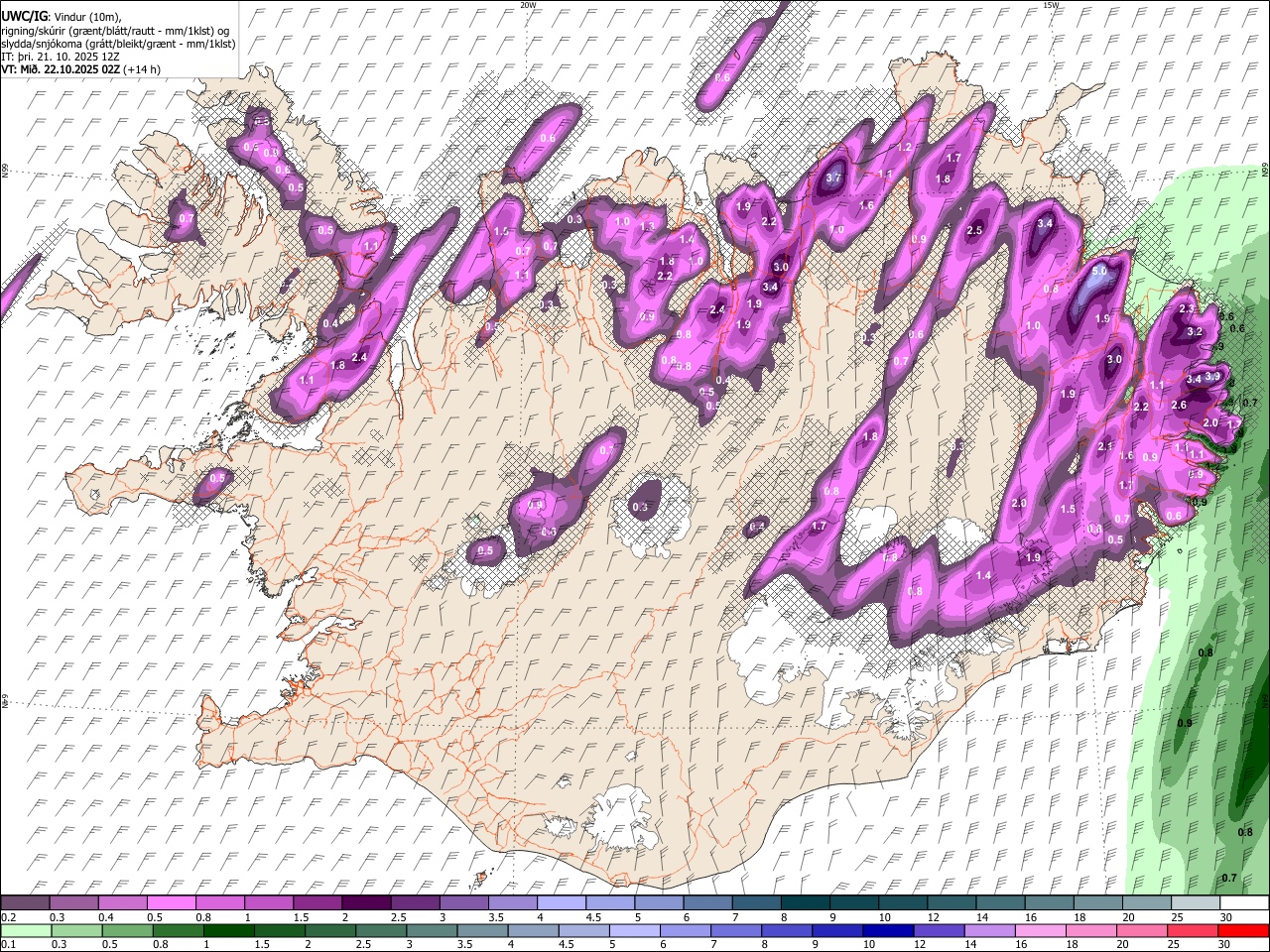The height and width of the screenshot is (952, 1270).
Task: Click the 'slydda/snjókoma (grátt/bleikt/grænt - mm/1klst)' line
Action: (x=118, y=44)
